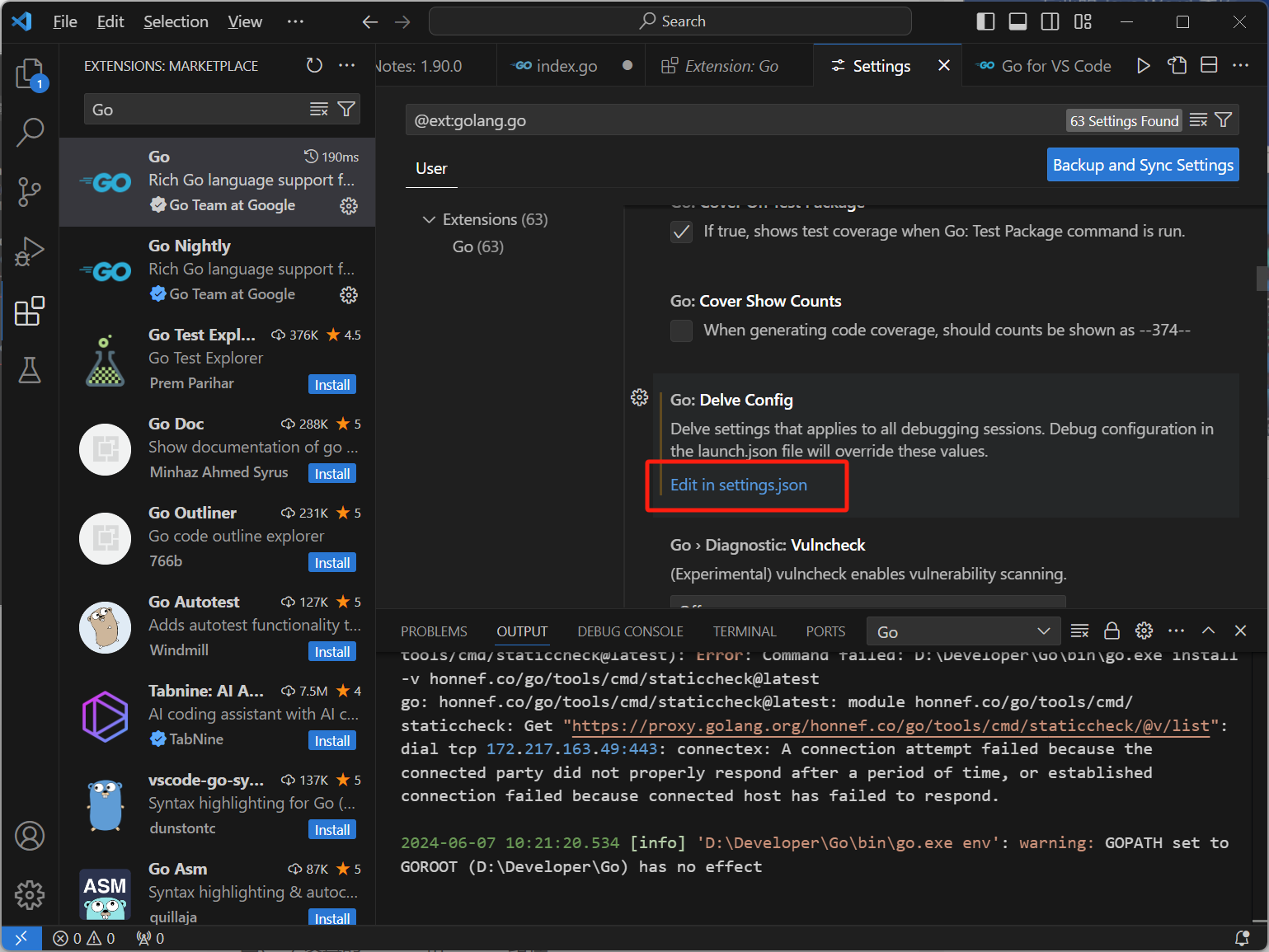This screenshot has width=1269, height=952.
Task: Close the Settings tab
Action: pos(944,65)
